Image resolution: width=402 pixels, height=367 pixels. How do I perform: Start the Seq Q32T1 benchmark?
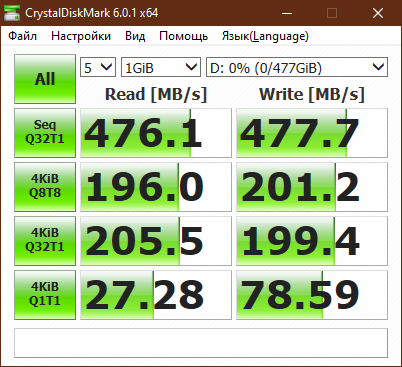coord(45,133)
